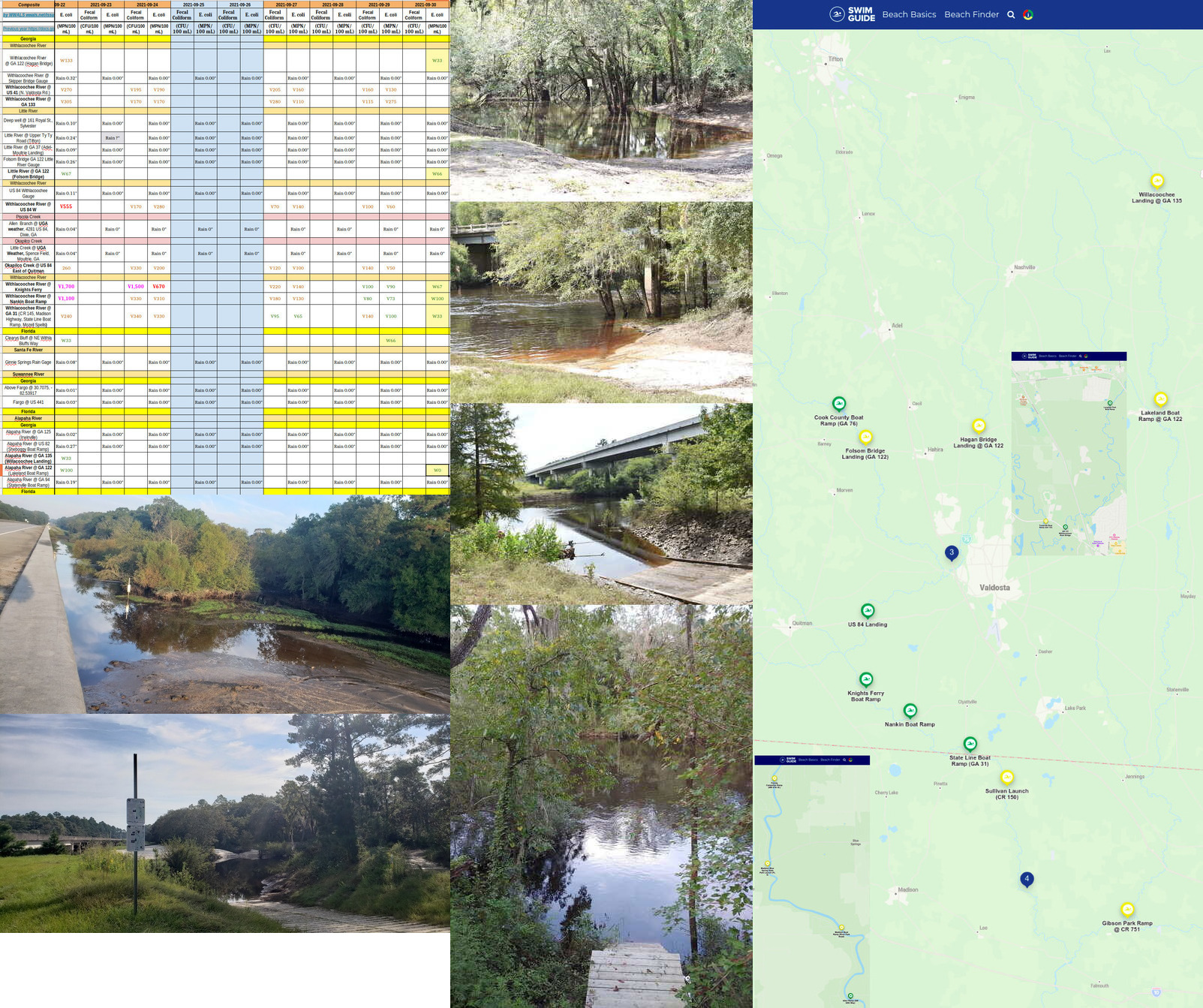The height and width of the screenshot is (1008, 1203).
Task: Click the 'Composite' header cell
Action: point(28,5)
